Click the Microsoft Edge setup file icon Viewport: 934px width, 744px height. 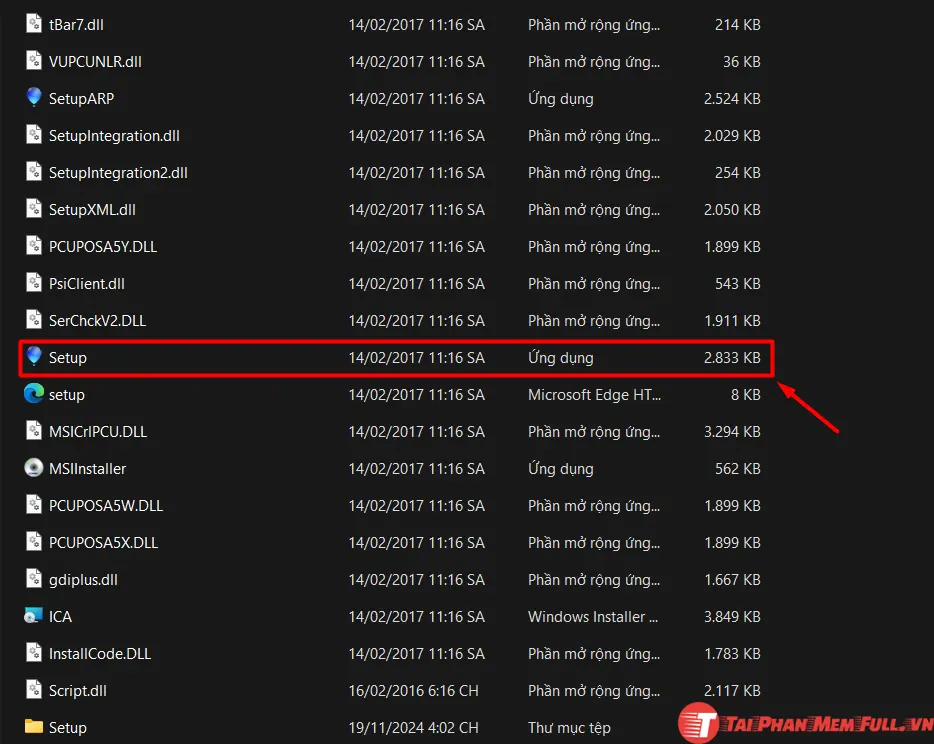34,394
